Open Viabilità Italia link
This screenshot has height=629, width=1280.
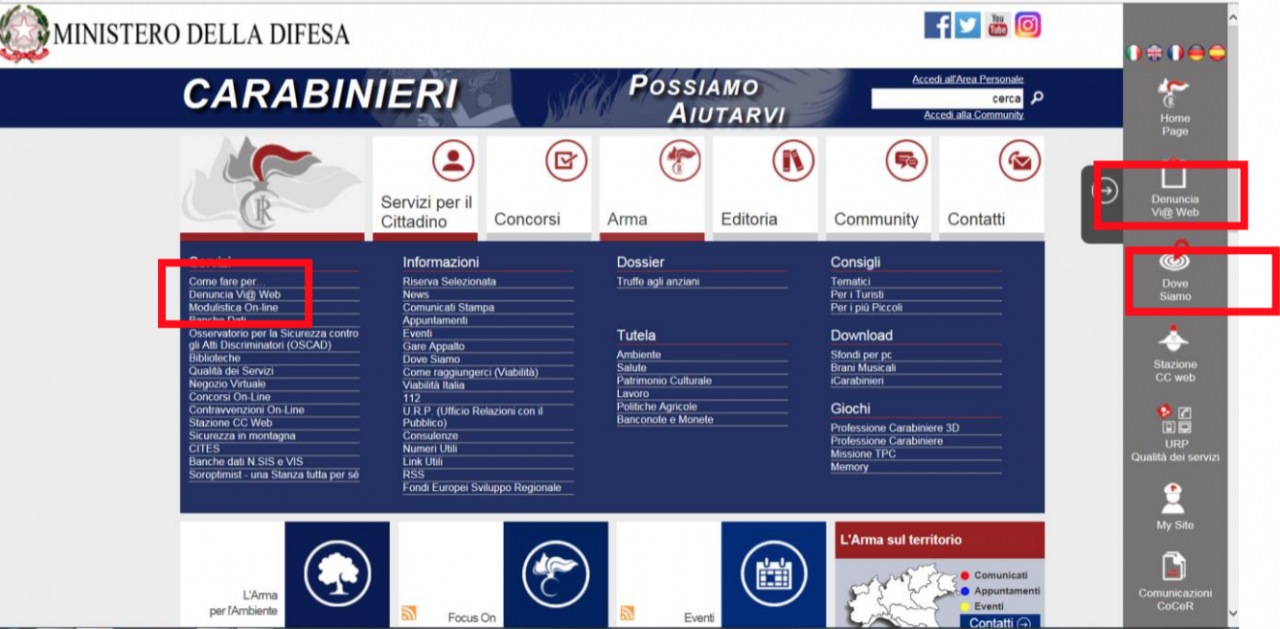click(434, 385)
